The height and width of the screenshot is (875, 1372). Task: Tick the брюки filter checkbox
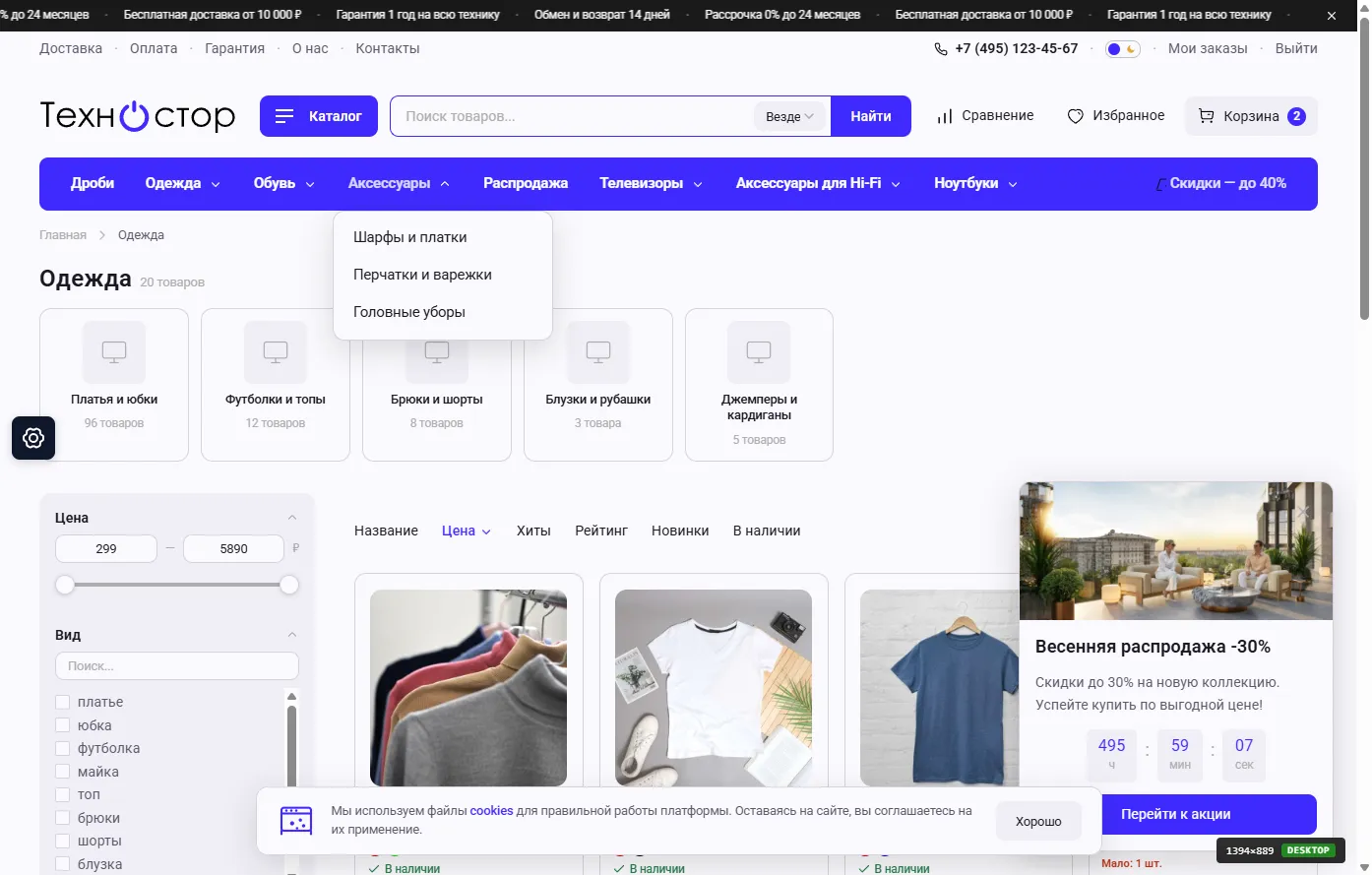(63, 818)
